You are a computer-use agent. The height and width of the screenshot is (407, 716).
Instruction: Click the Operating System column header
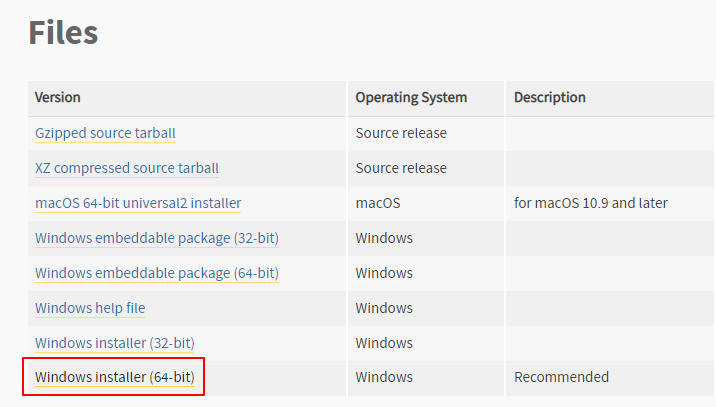coord(411,97)
